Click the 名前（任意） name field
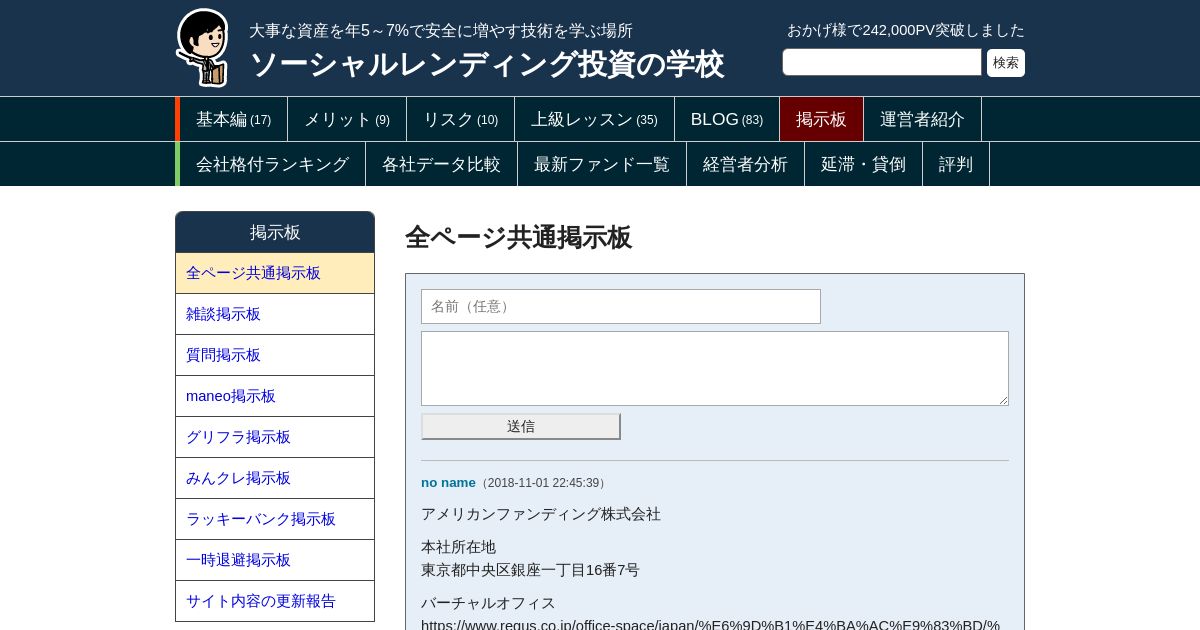 coord(621,306)
